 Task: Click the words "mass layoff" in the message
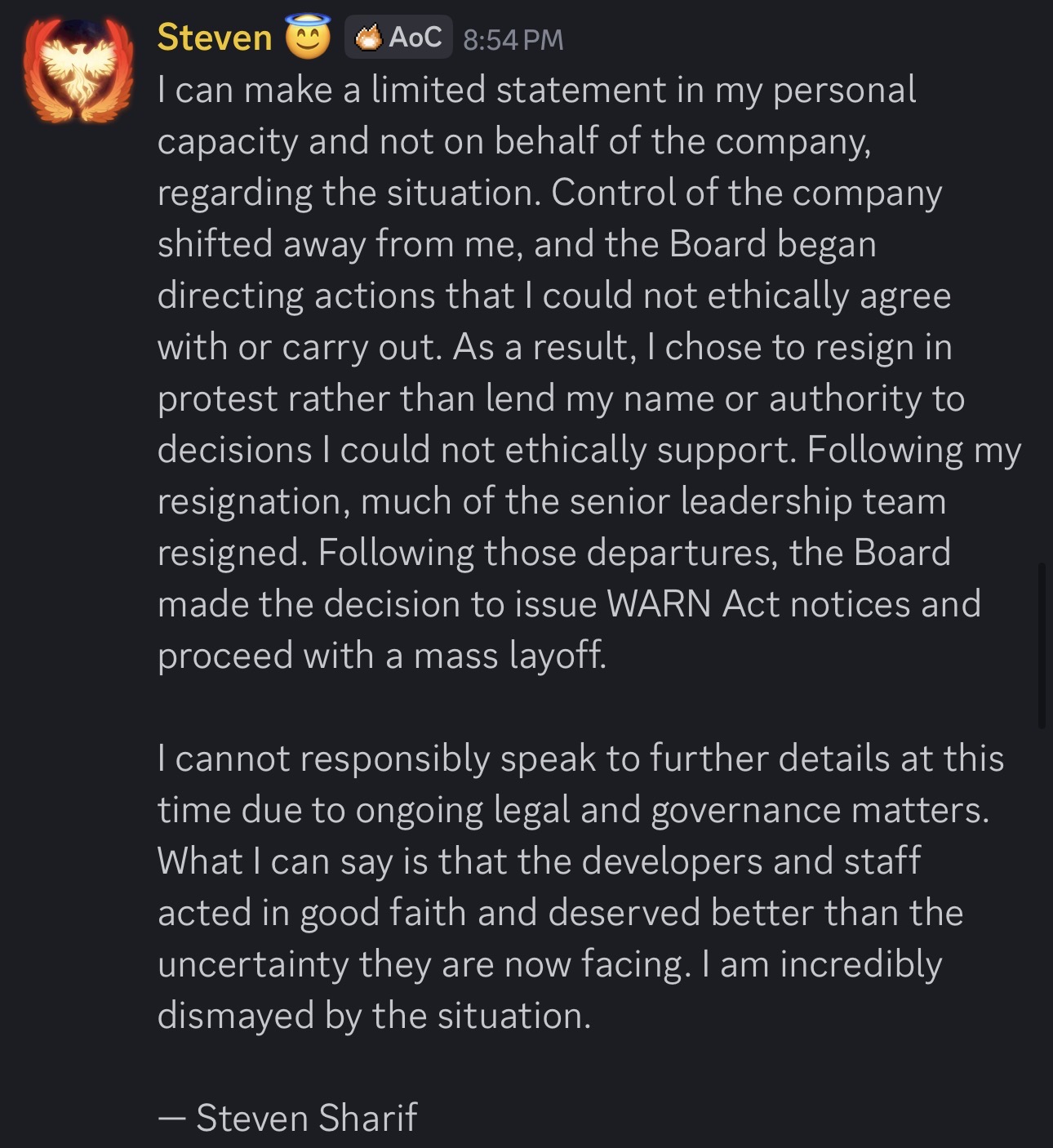coord(510,656)
